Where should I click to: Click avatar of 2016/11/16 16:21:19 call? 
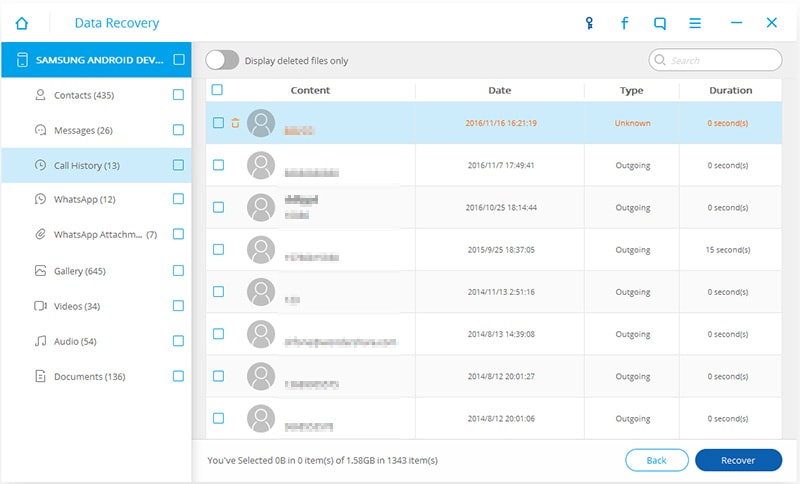click(261, 123)
